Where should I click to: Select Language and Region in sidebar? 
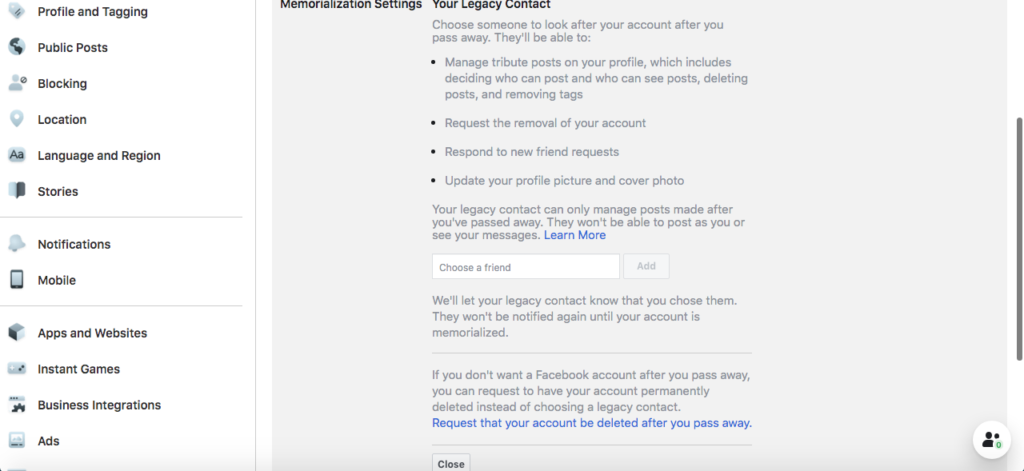coord(99,155)
